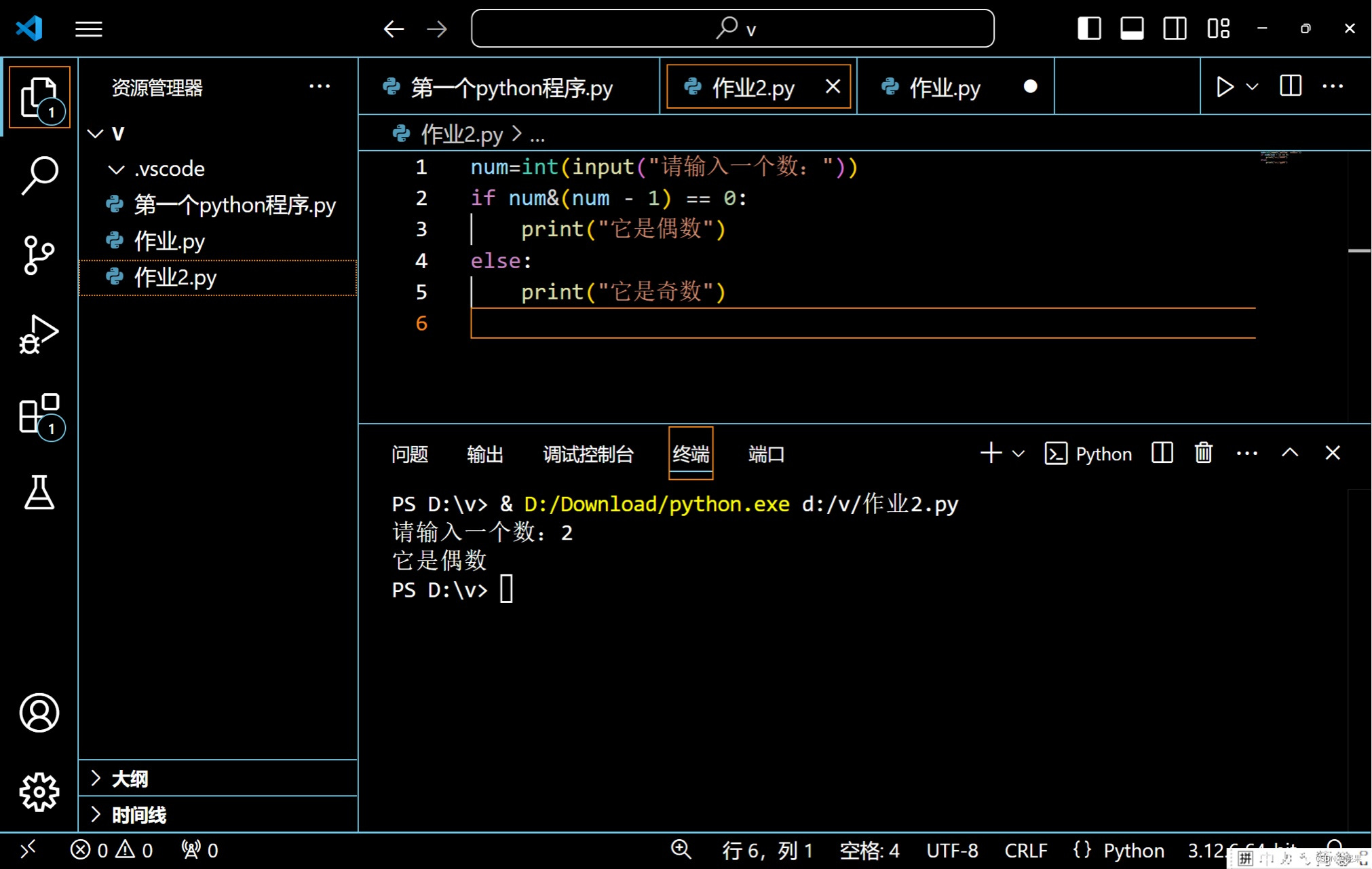Open the Source Control view

[x=39, y=255]
